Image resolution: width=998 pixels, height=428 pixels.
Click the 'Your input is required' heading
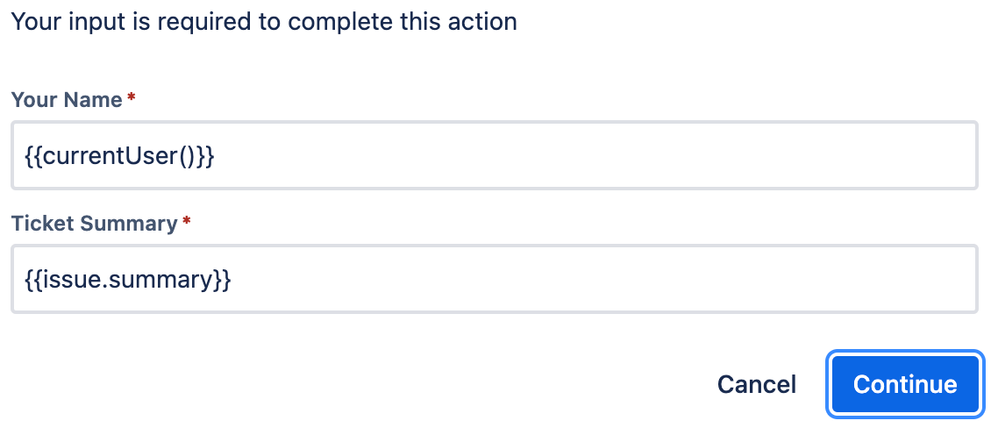[264, 22]
